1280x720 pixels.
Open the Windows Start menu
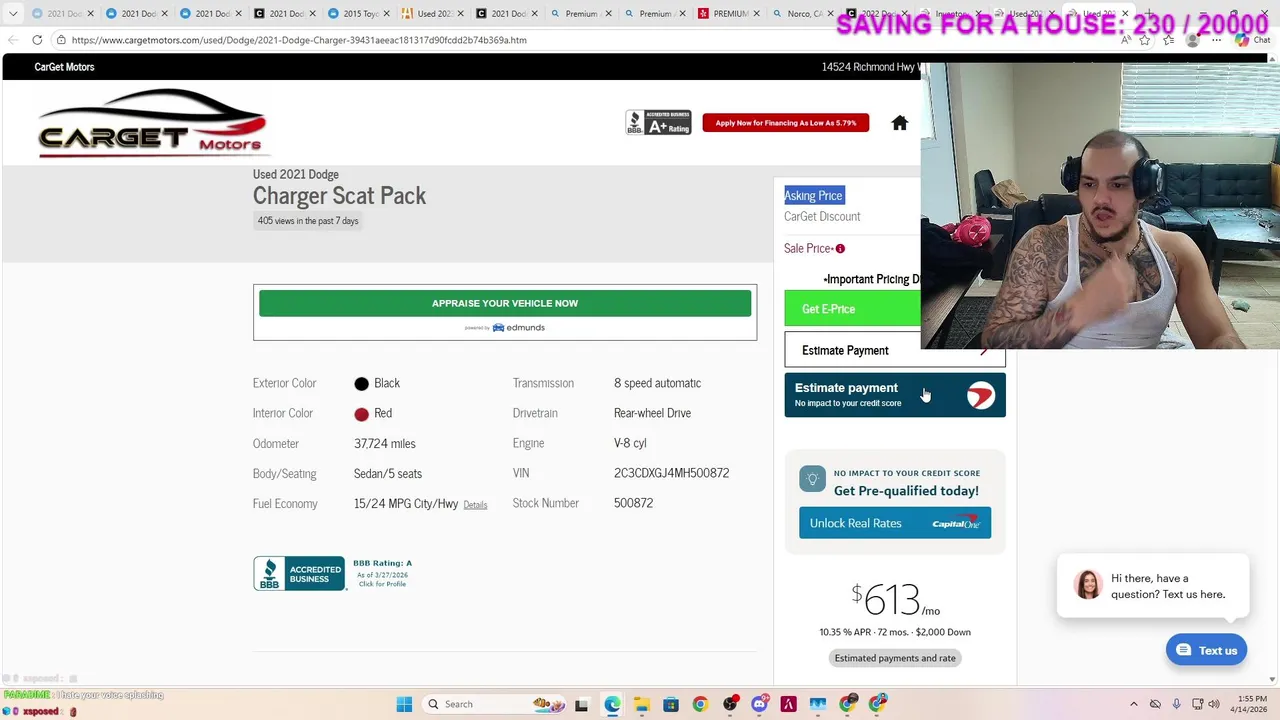(404, 704)
